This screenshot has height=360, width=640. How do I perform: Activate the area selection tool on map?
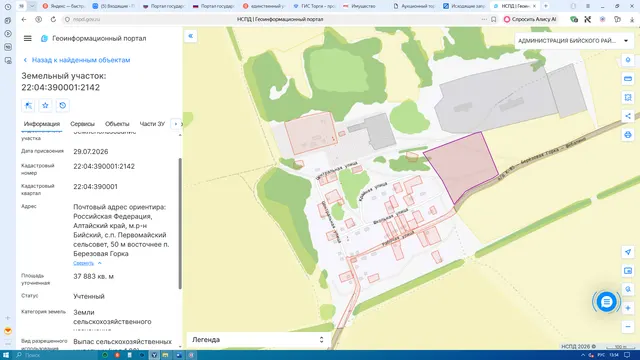point(628,97)
